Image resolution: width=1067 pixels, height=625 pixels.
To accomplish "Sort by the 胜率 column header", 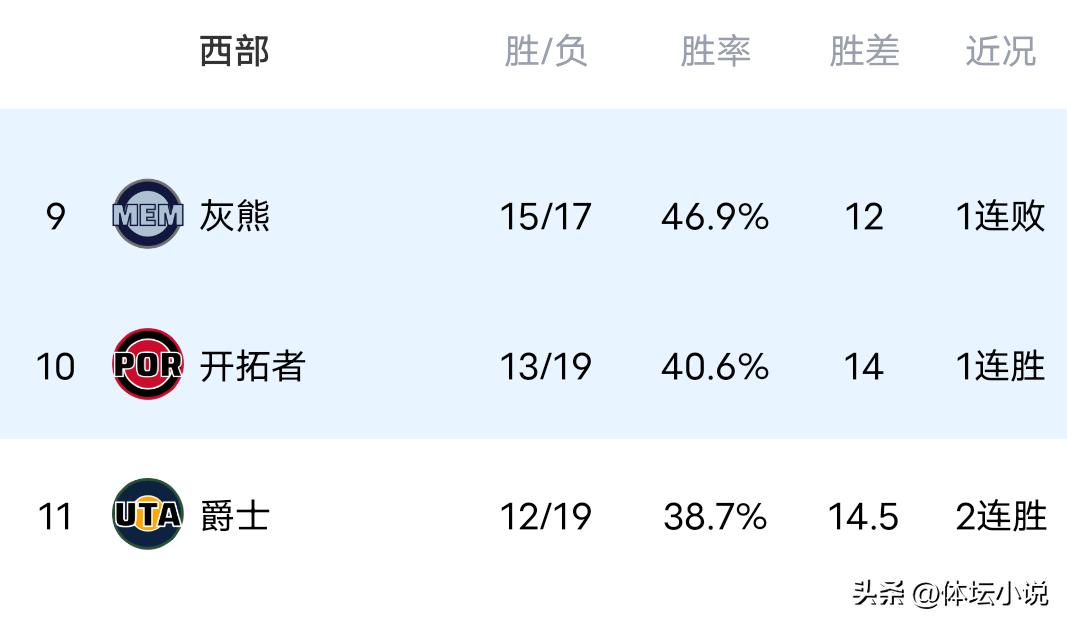I will pos(715,51).
